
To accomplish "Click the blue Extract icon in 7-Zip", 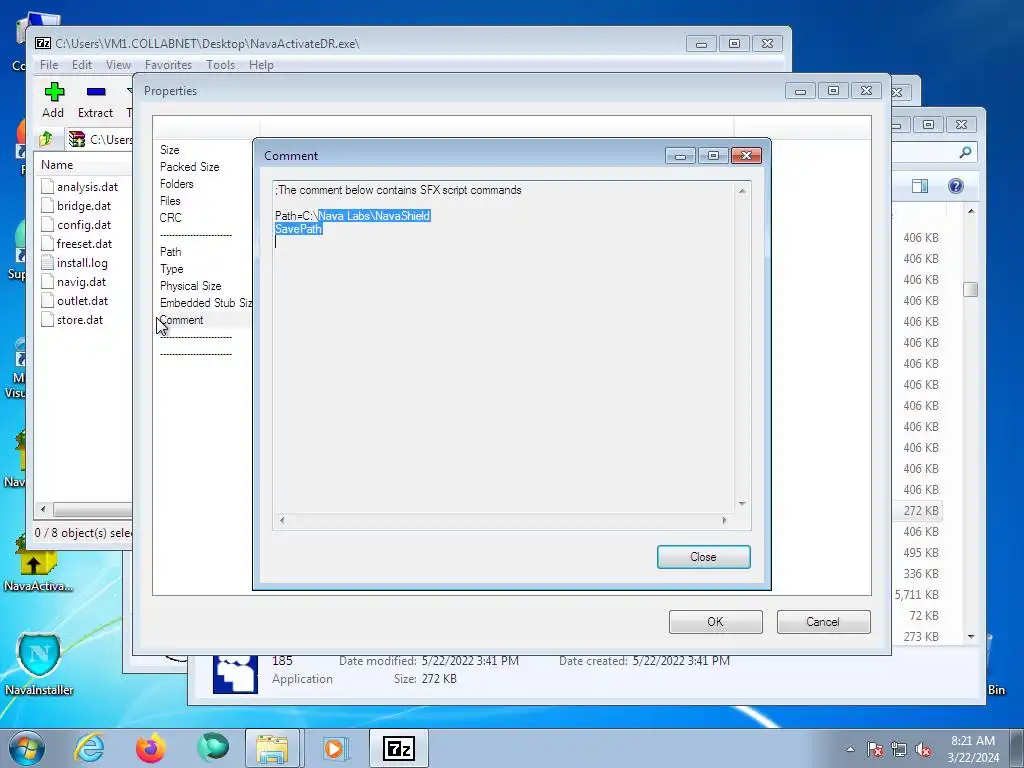I will 96,92.
